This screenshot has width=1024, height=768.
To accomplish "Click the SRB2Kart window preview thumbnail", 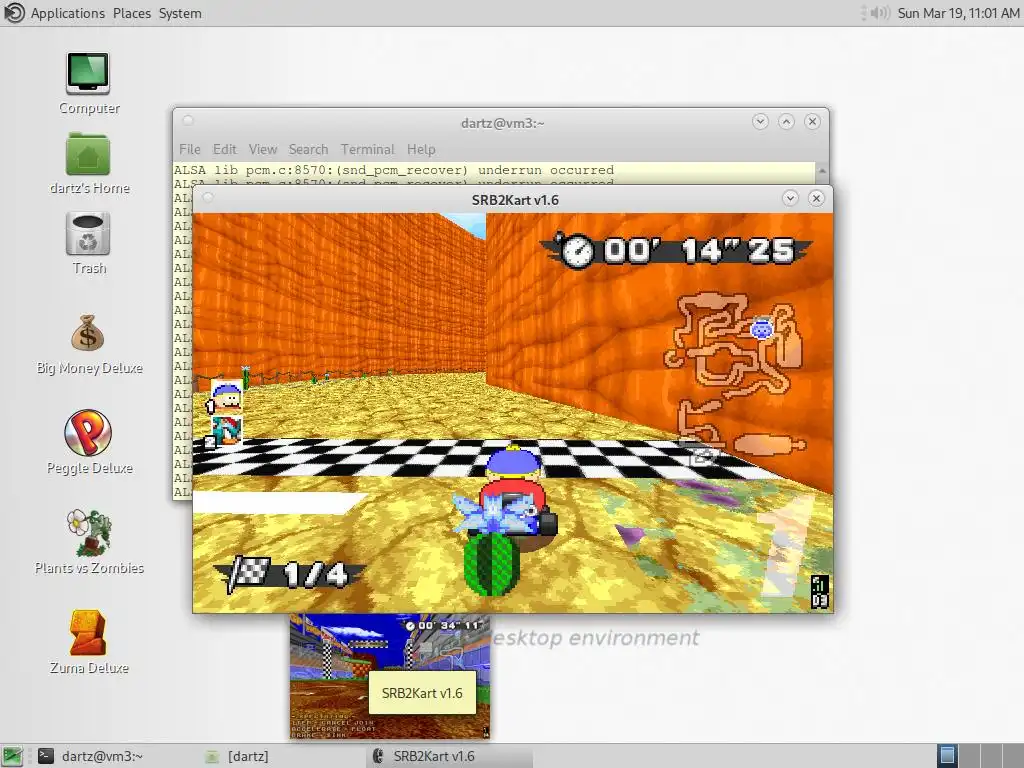I will [390, 677].
